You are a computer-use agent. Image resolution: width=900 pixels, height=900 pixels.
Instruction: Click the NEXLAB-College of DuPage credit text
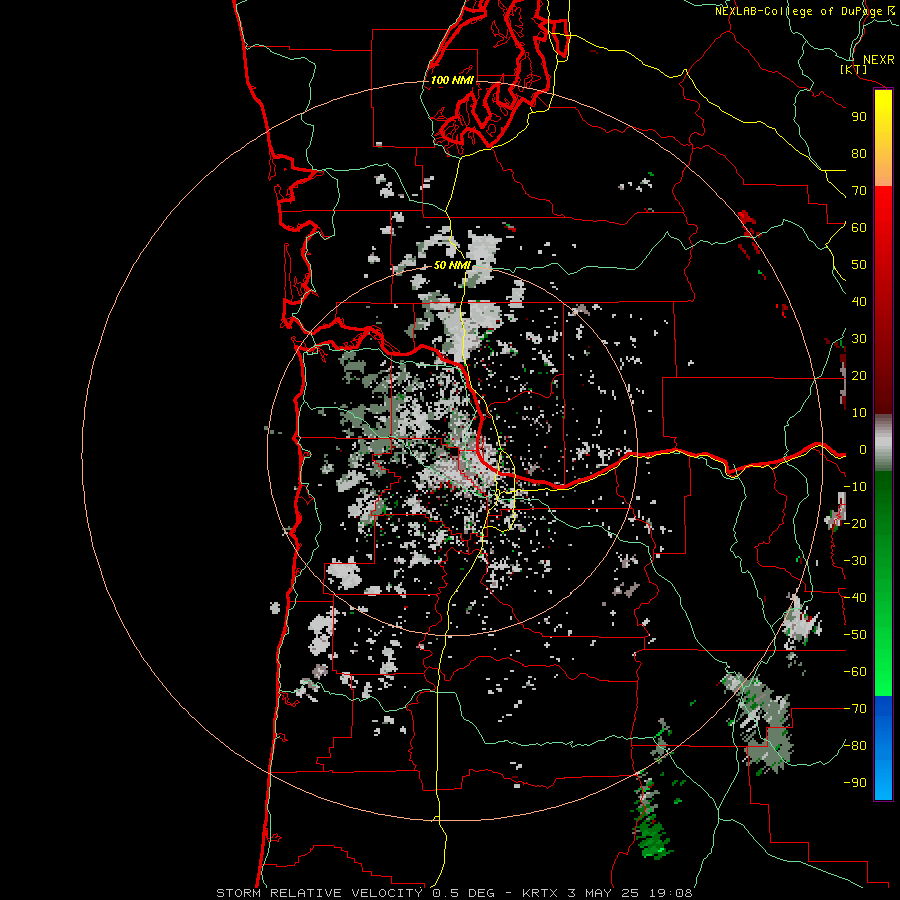tap(805, 11)
